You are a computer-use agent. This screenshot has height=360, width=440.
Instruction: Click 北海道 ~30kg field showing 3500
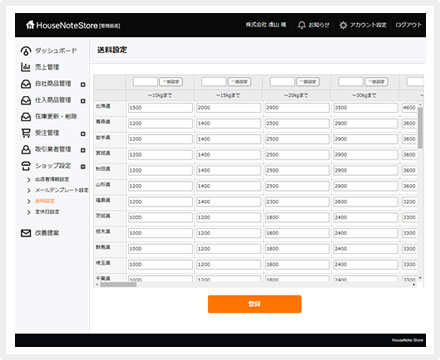366,108
